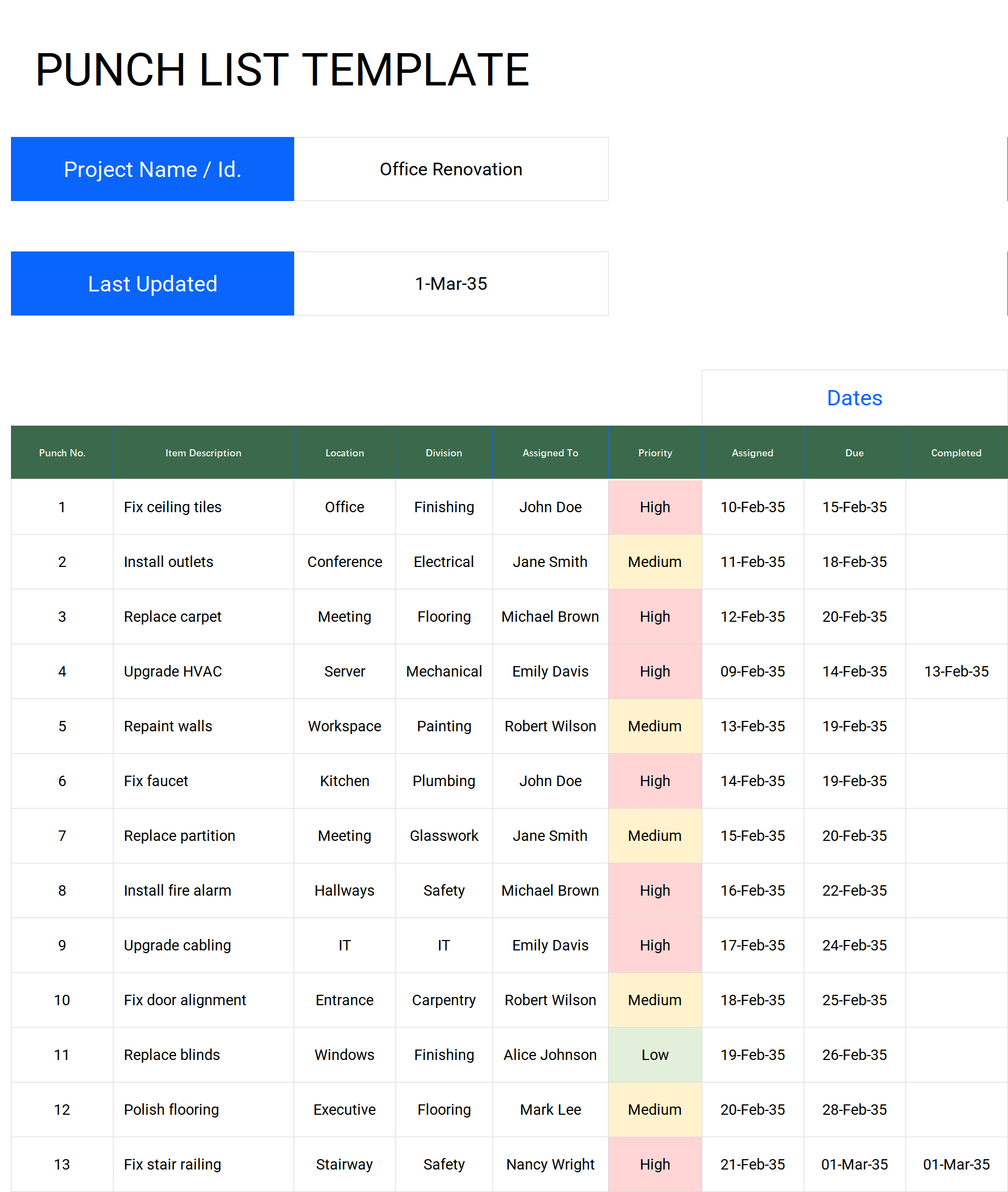1008x1192 pixels.
Task: Select the Nancy Wright assignee cell
Action: coord(550,1165)
